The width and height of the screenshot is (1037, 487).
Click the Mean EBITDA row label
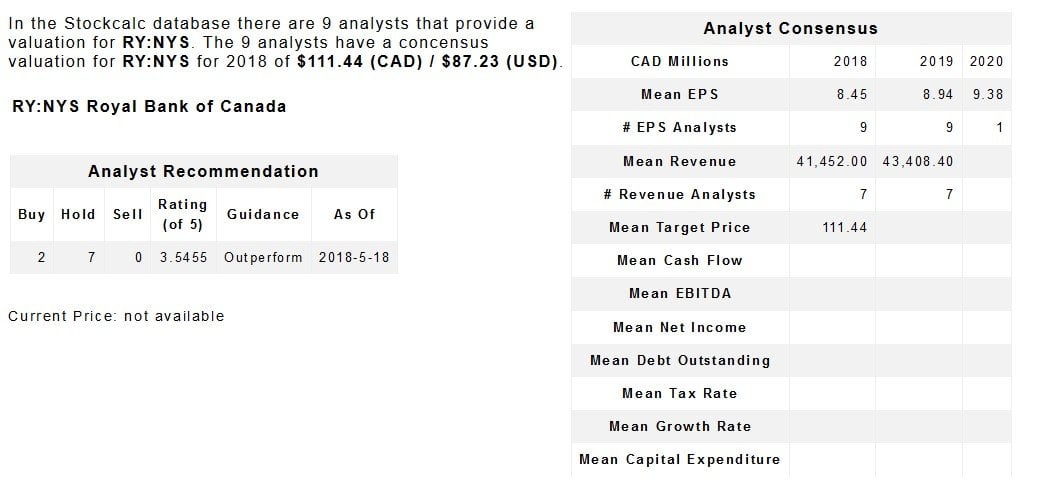point(680,293)
